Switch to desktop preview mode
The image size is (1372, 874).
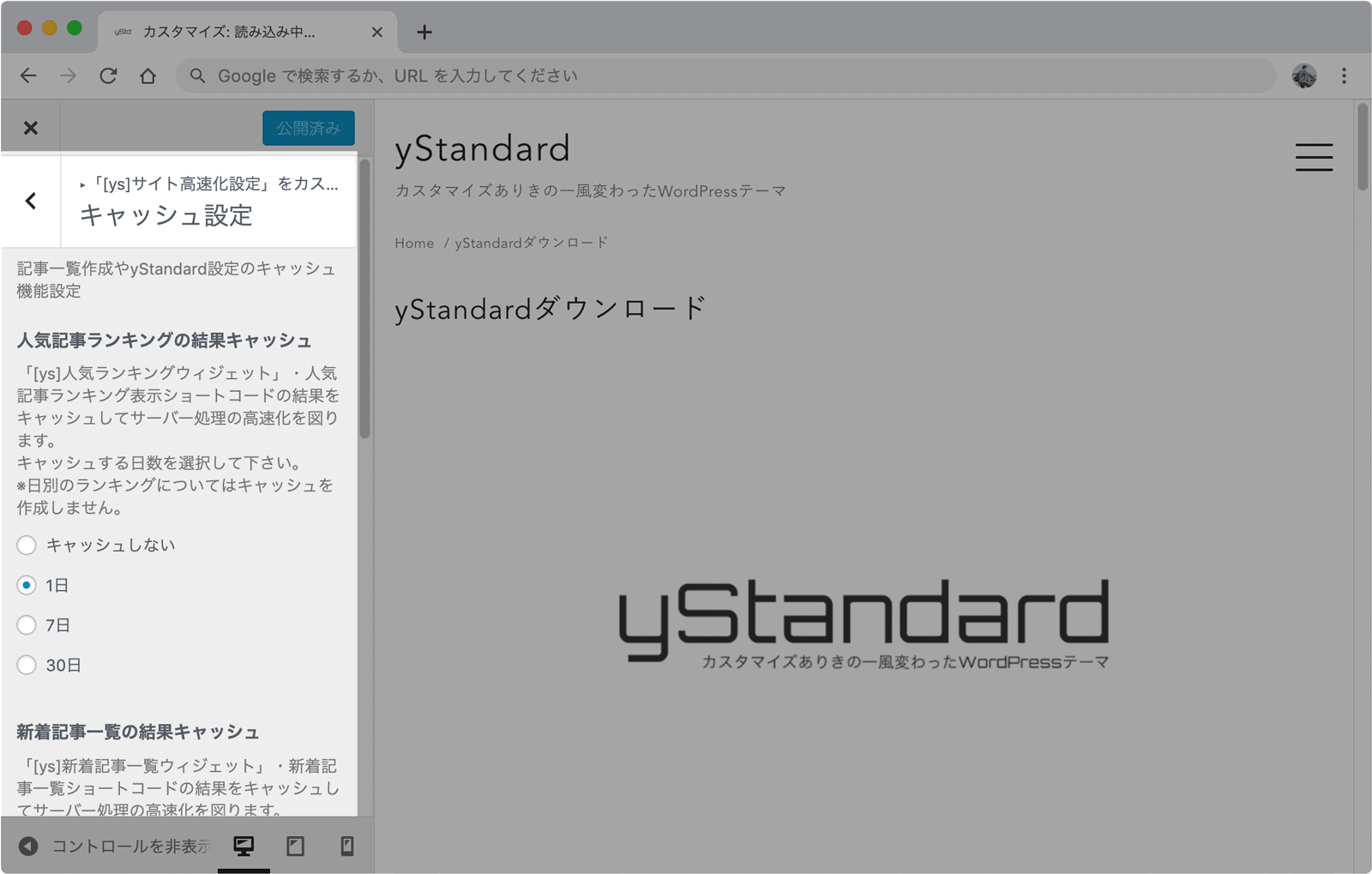[244, 847]
